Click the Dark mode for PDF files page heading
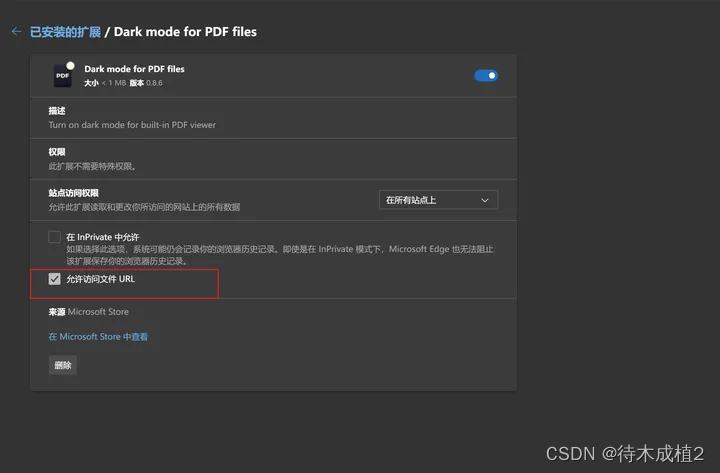This screenshot has width=720, height=473. (x=185, y=32)
